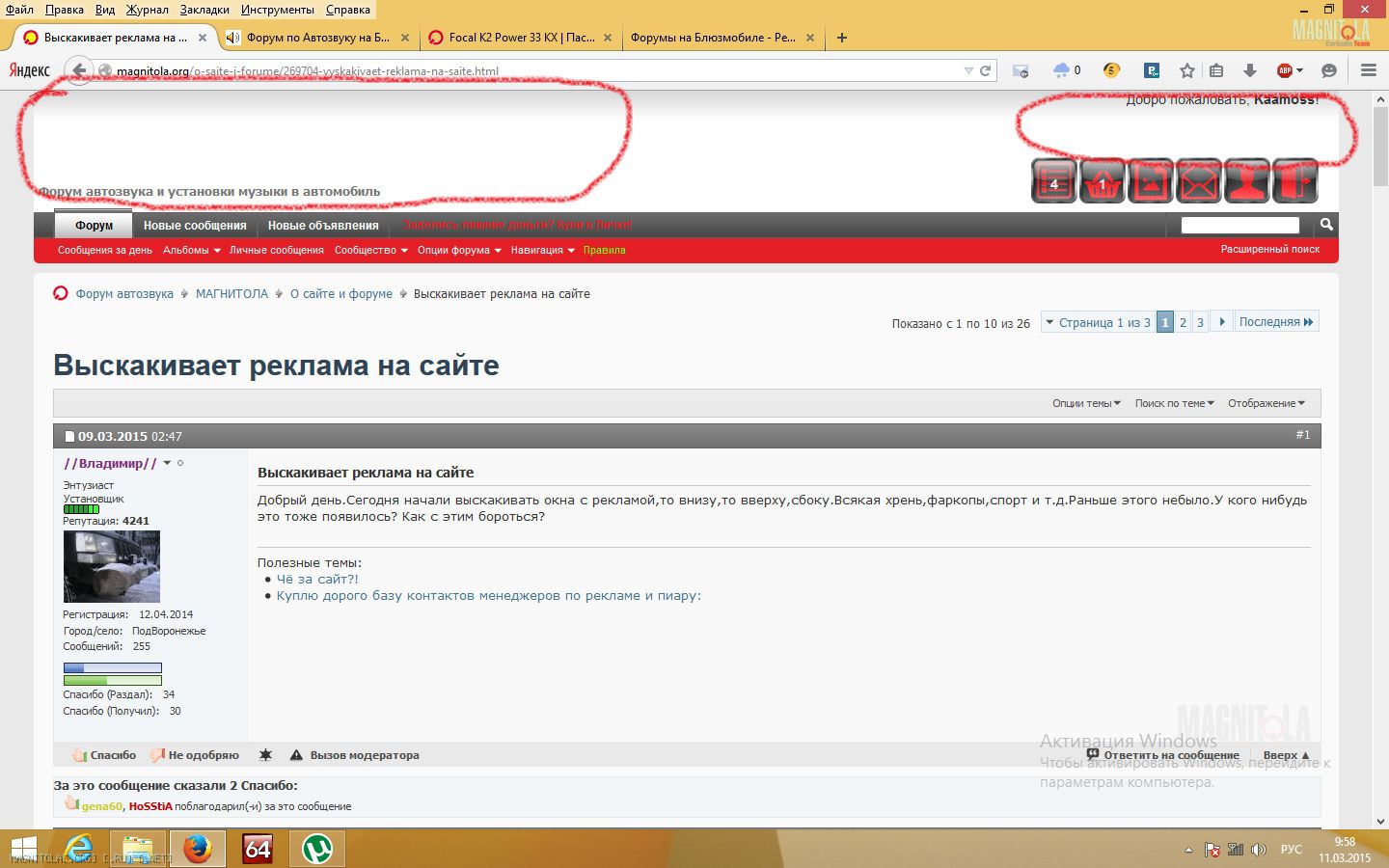1389x868 pixels.
Task: Click the chat smiley toolbar icon
Action: pos(1329,70)
